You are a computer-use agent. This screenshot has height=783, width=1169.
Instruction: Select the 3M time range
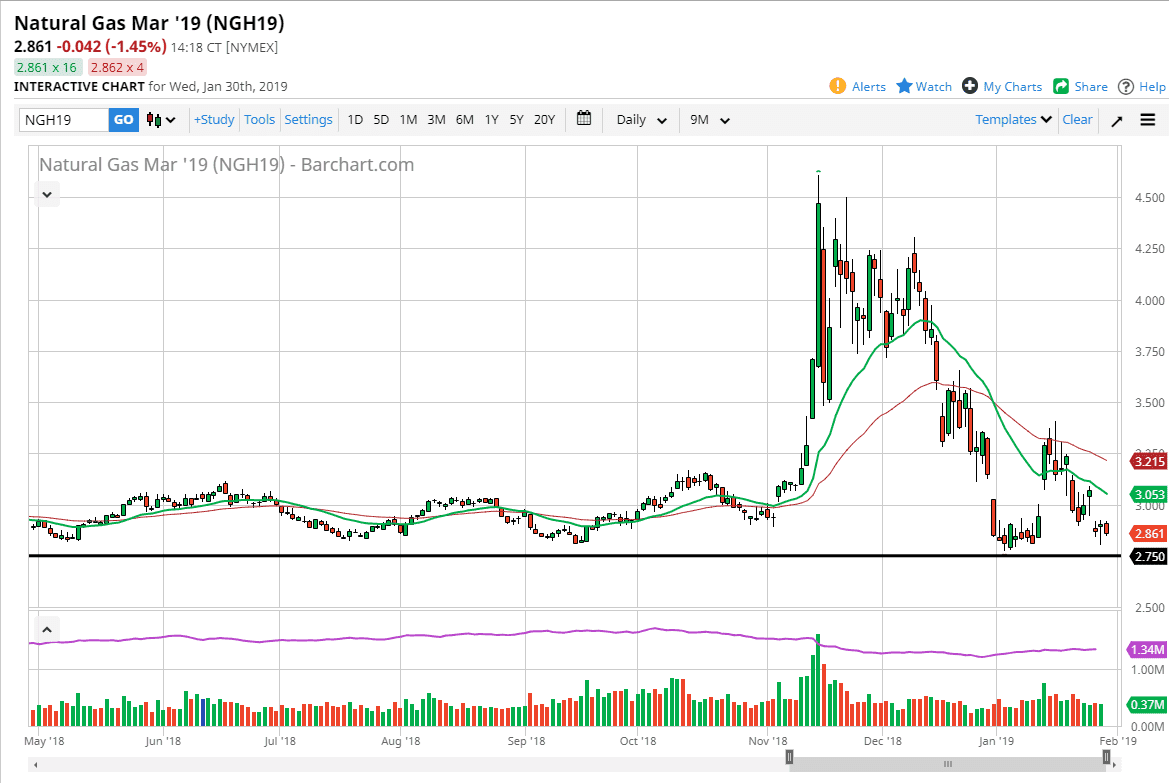[436, 119]
